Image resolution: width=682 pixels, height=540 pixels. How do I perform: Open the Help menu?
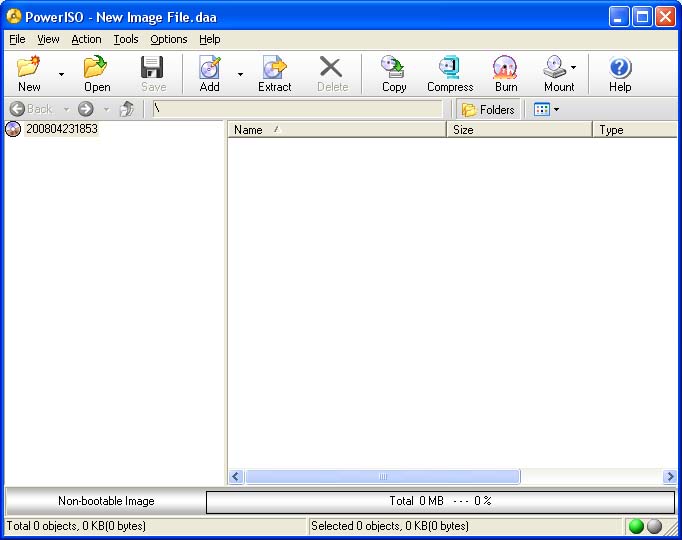[x=210, y=39]
